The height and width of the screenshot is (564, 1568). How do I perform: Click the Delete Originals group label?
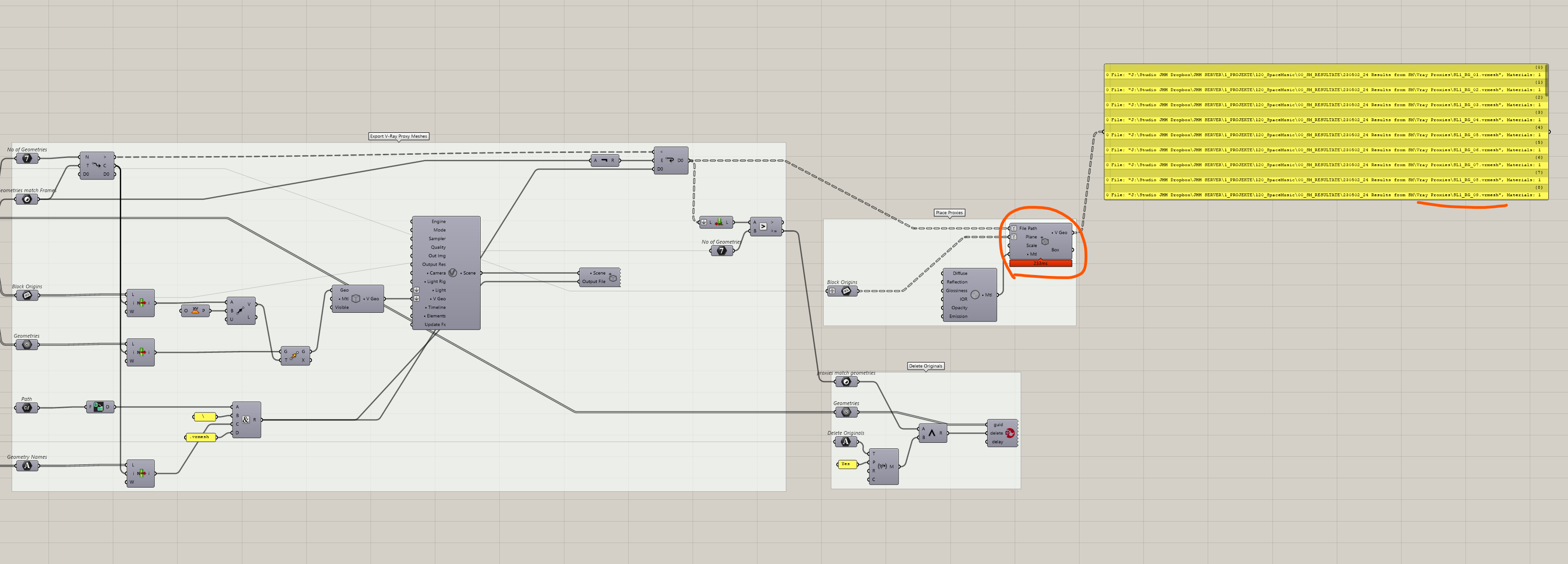tap(925, 366)
